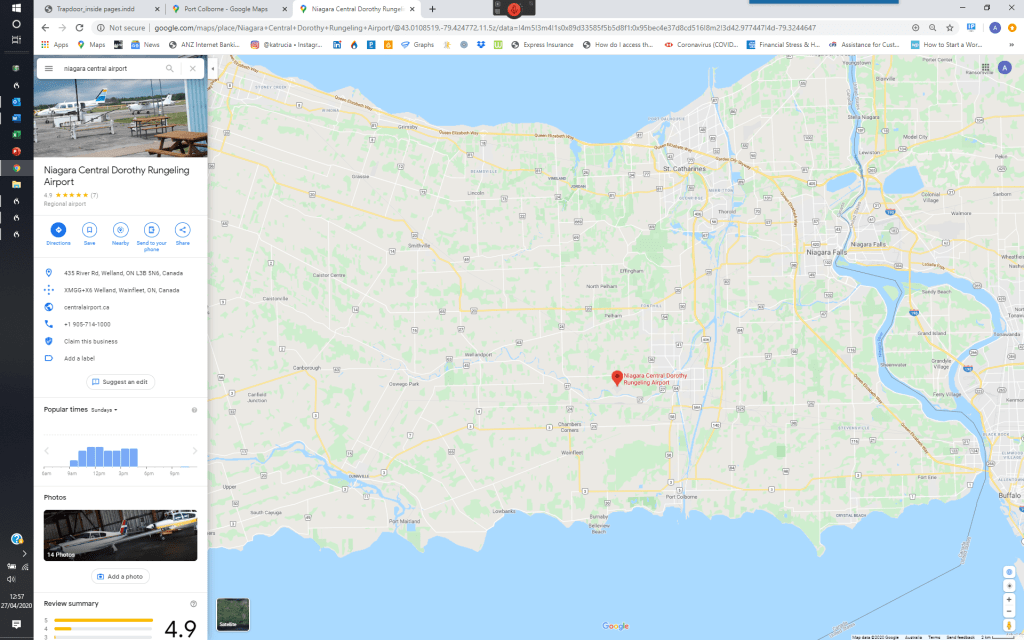
Task: Click the Share icon for this place
Action: tap(183, 230)
